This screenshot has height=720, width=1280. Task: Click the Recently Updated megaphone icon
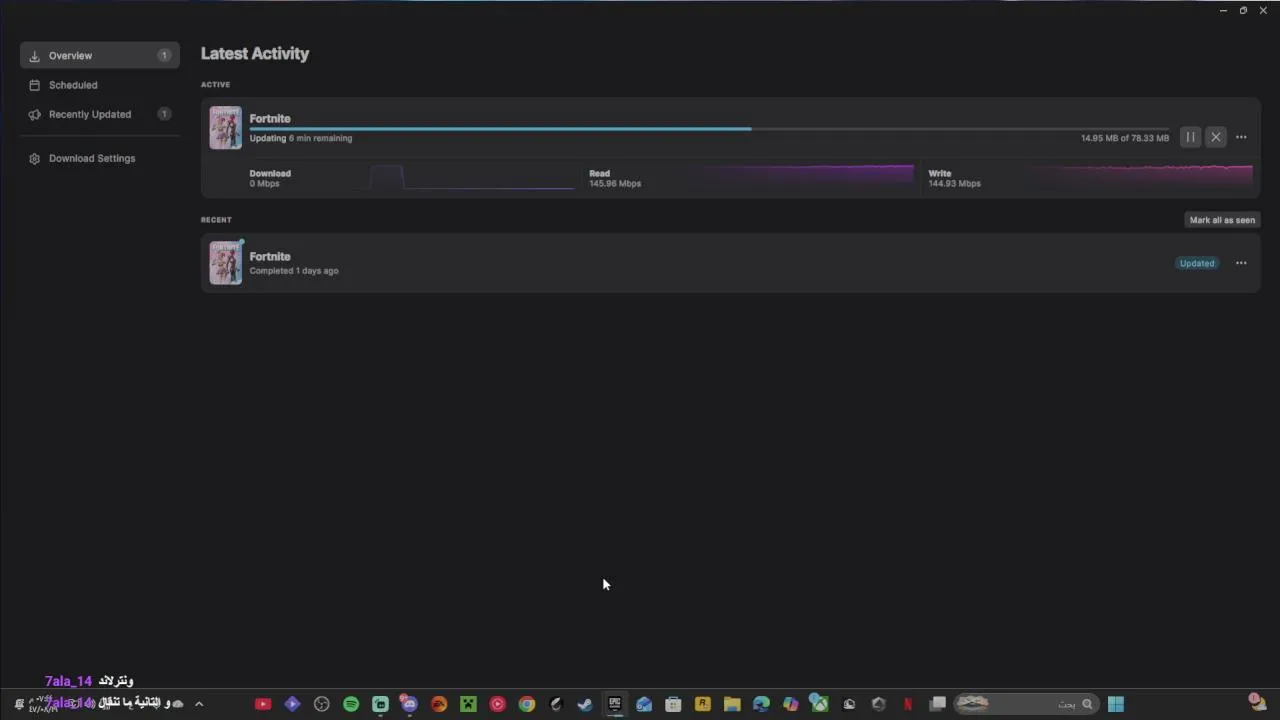click(34, 114)
